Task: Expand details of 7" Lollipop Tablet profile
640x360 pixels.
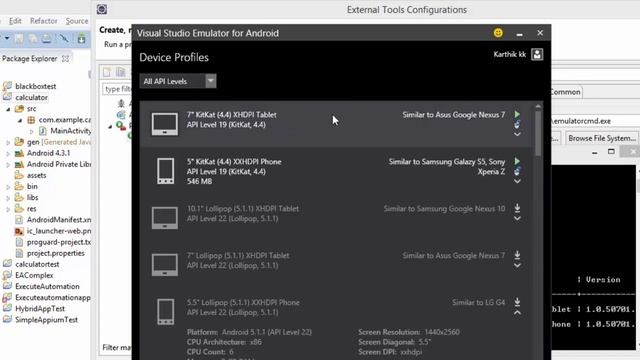Action: click(517, 265)
